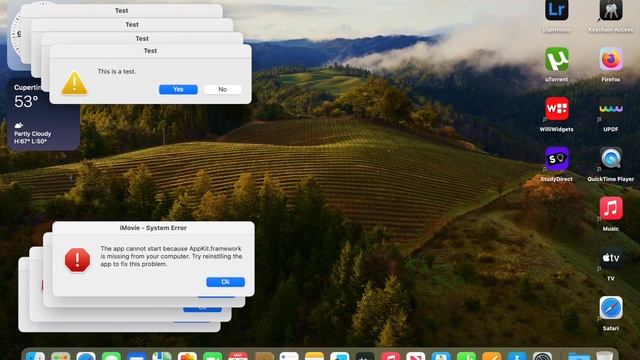Click No in the front Test dialog
This screenshot has width=640, height=360.
[x=222, y=89]
